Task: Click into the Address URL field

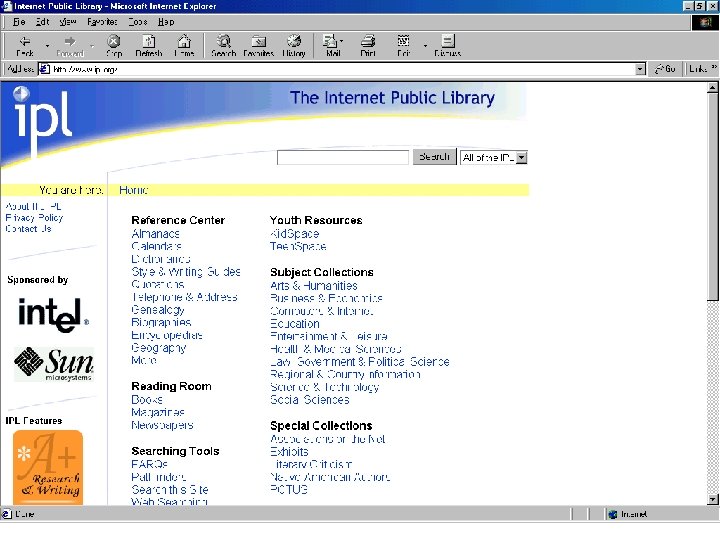Action: pyautogui.click(x=341, y=69)
